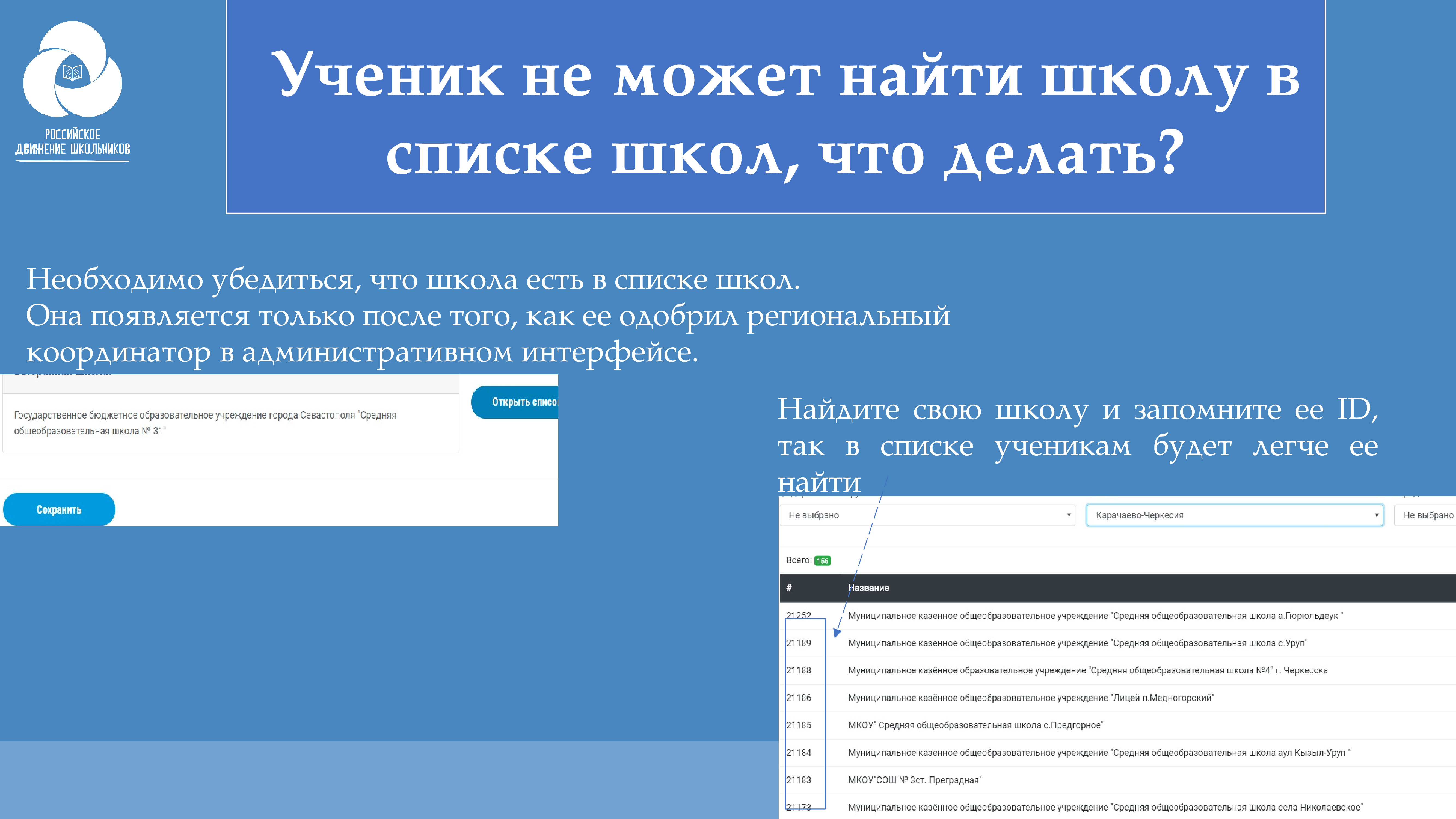
Task: Select the школа с.Предгорное row
Action: click(x=975, y=725)
